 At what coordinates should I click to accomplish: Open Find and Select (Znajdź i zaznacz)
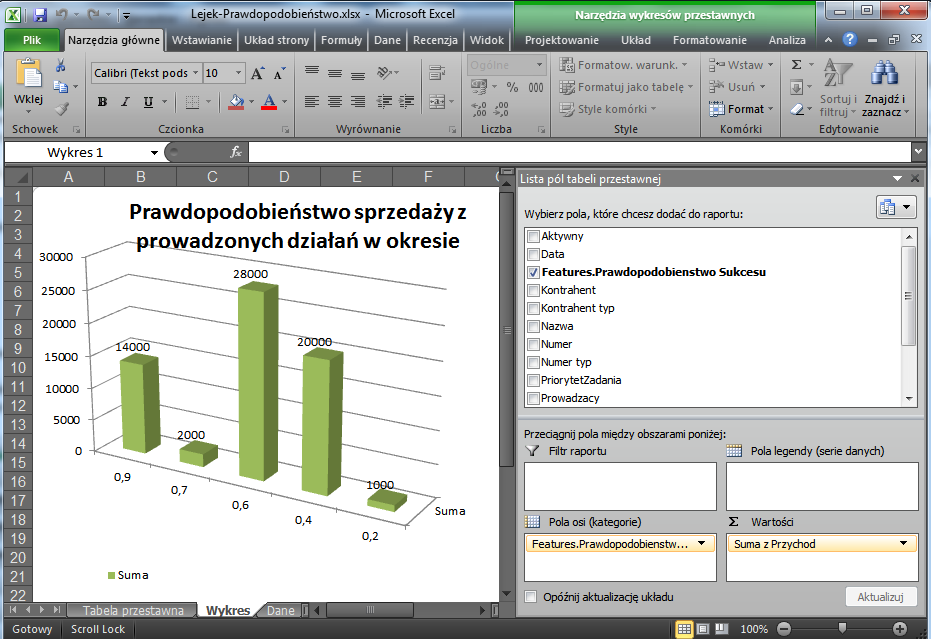885,88
